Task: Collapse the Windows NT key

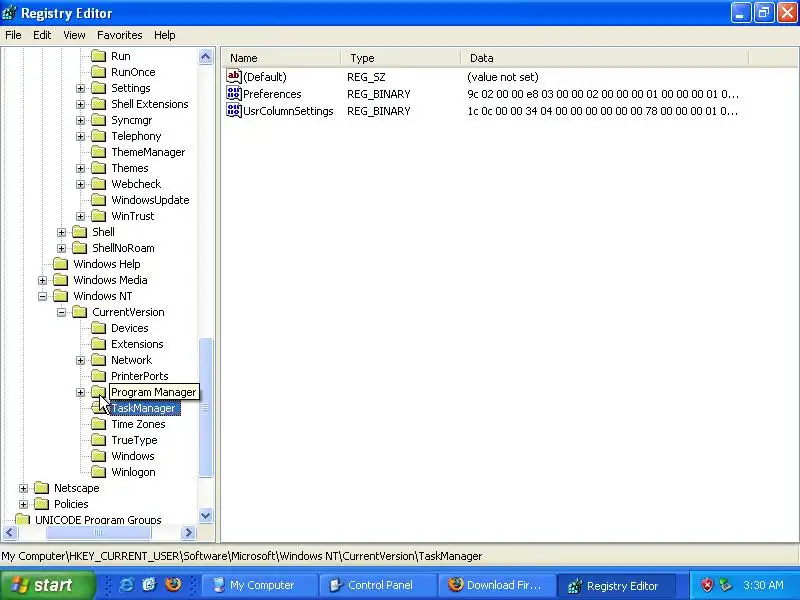Action: click(42, 296)
